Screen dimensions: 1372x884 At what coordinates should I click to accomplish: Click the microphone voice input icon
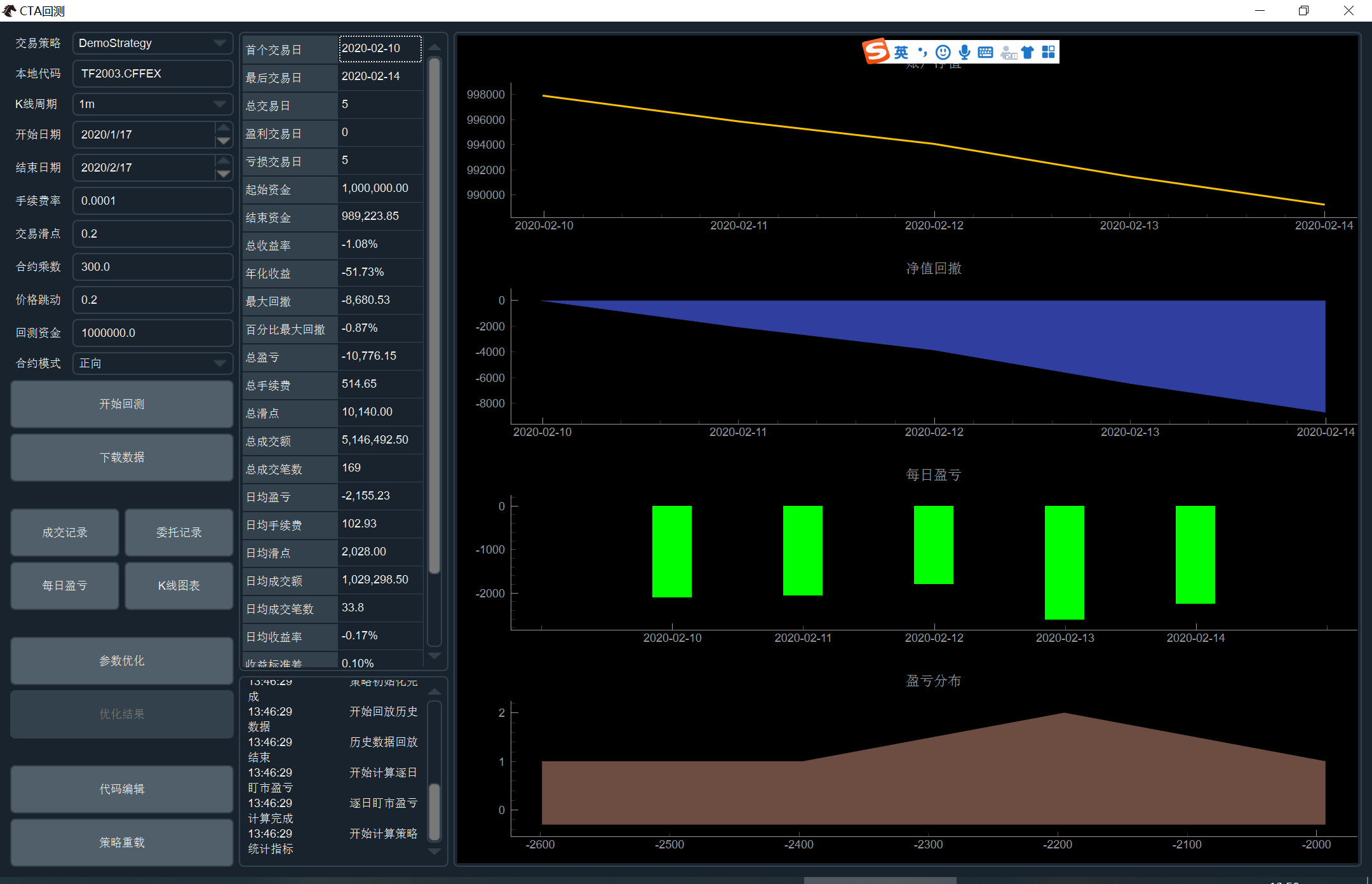tap(964, 52)
